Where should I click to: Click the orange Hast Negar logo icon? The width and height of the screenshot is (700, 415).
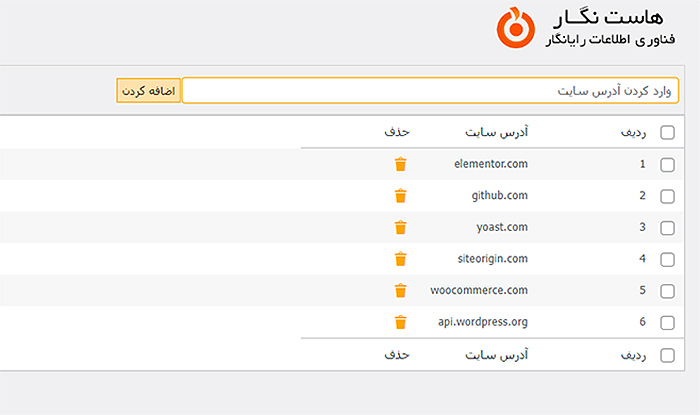[516, 28]
